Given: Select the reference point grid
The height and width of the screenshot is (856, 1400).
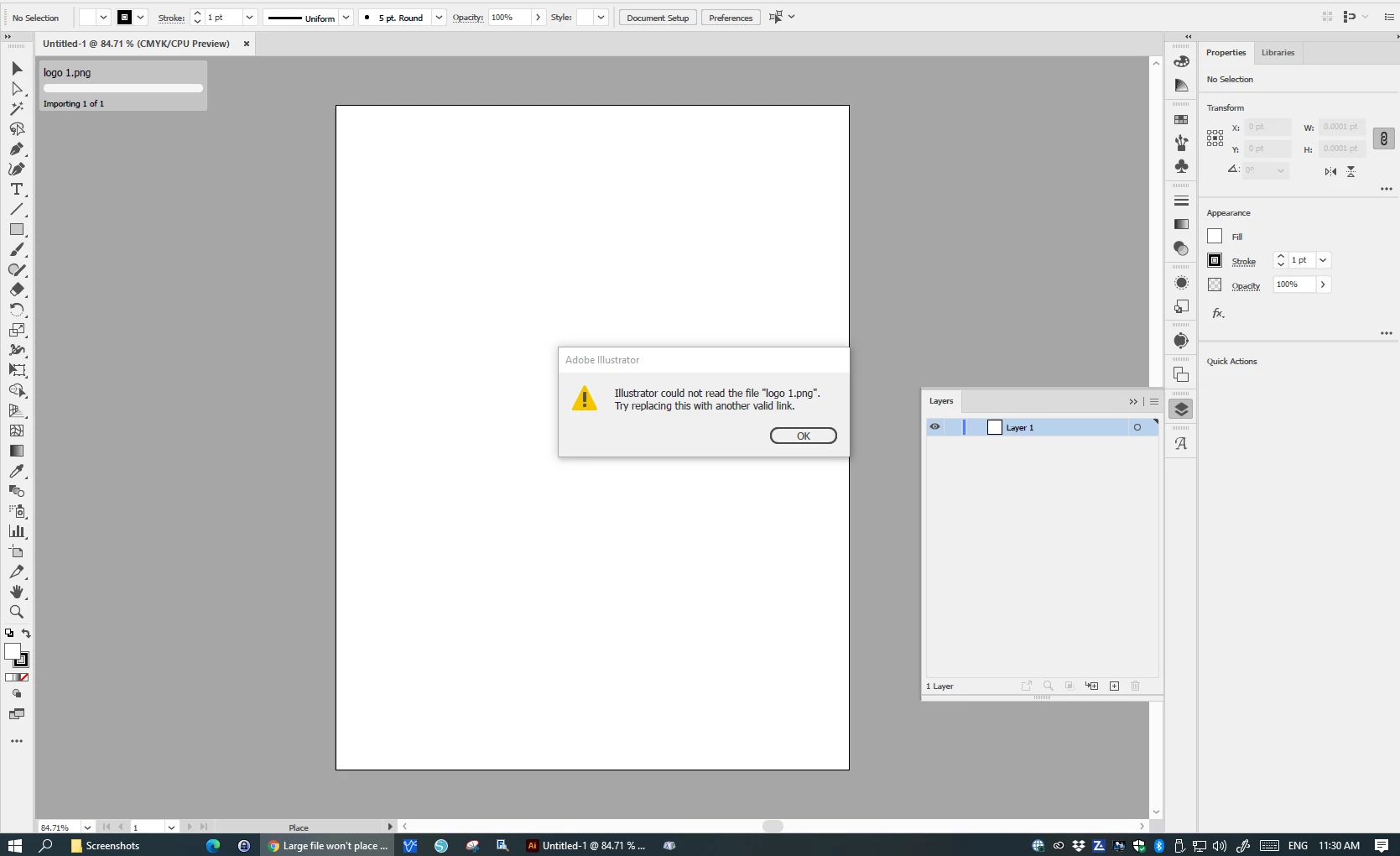Looking at the screenshot, I should tap(1215, 138).
